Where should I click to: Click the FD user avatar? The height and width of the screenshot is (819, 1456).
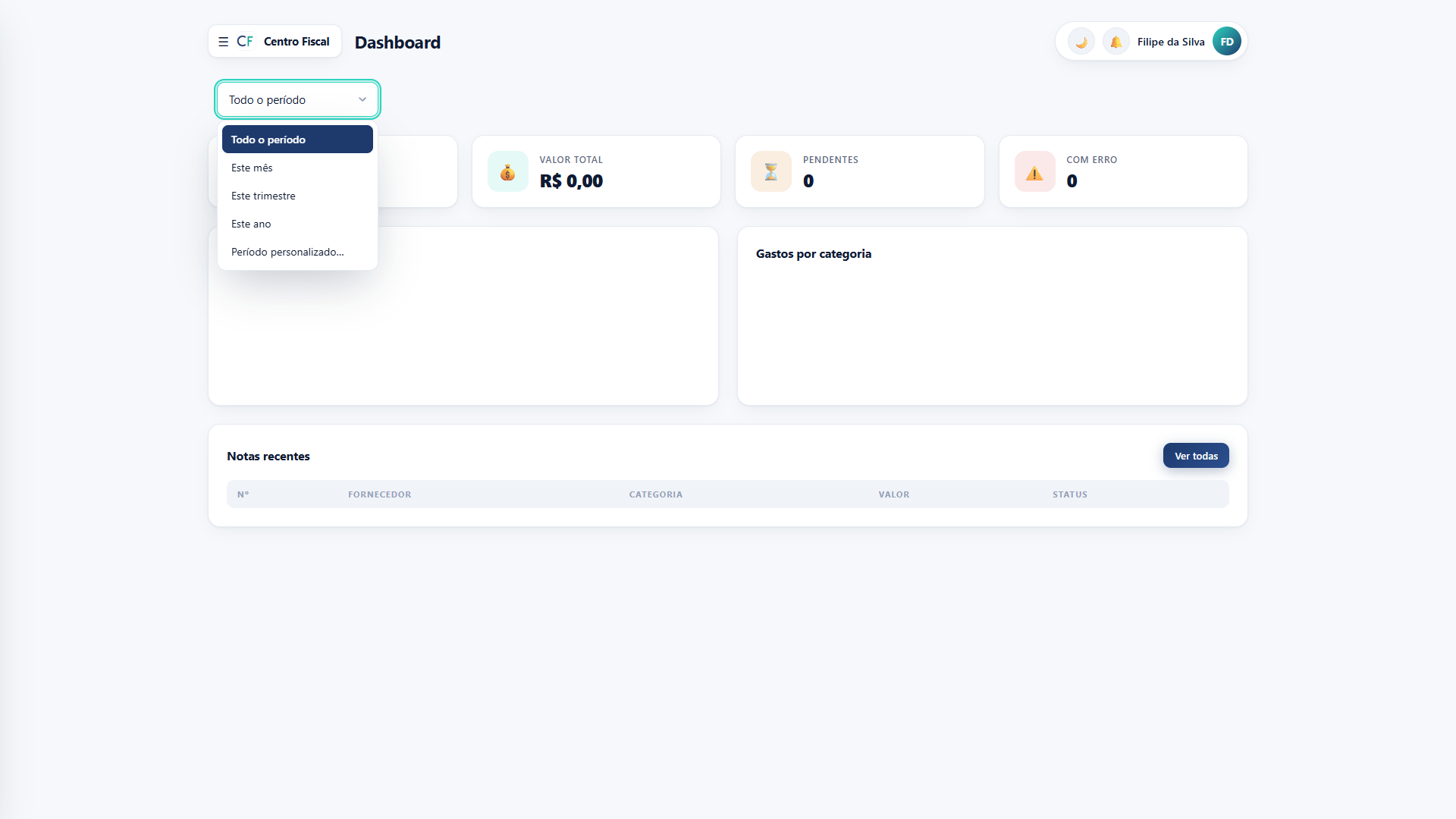(1227, 42)
